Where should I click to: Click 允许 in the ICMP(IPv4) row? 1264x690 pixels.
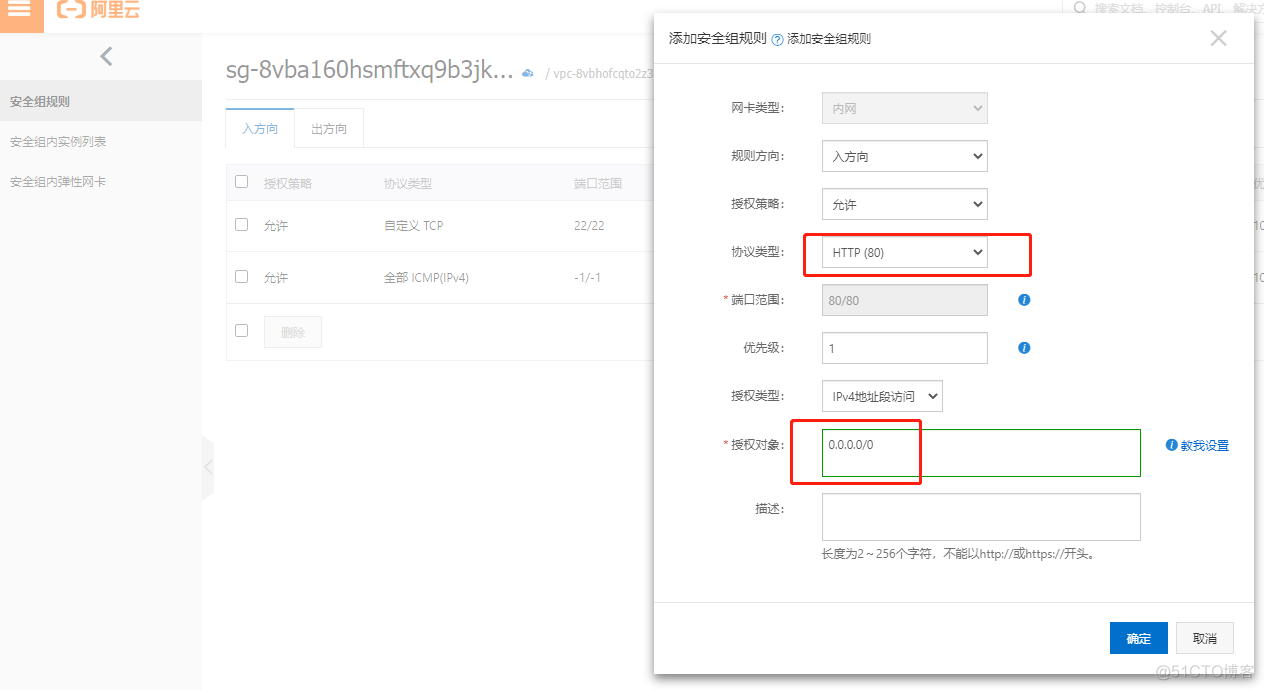(x=276, y=278)
